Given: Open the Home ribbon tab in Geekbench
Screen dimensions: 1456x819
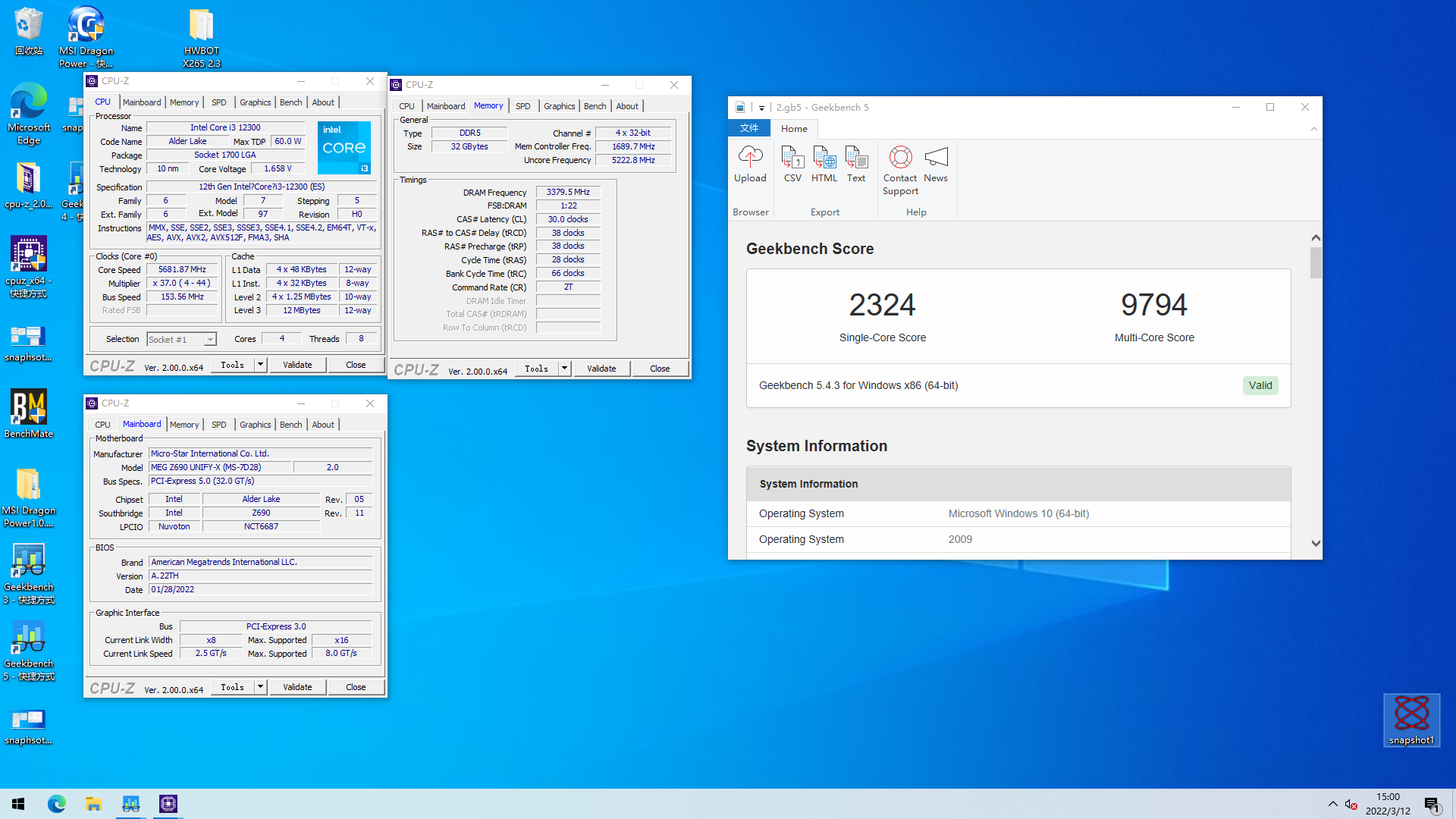Looking at the screenshot, I should [x=794, y=129].
